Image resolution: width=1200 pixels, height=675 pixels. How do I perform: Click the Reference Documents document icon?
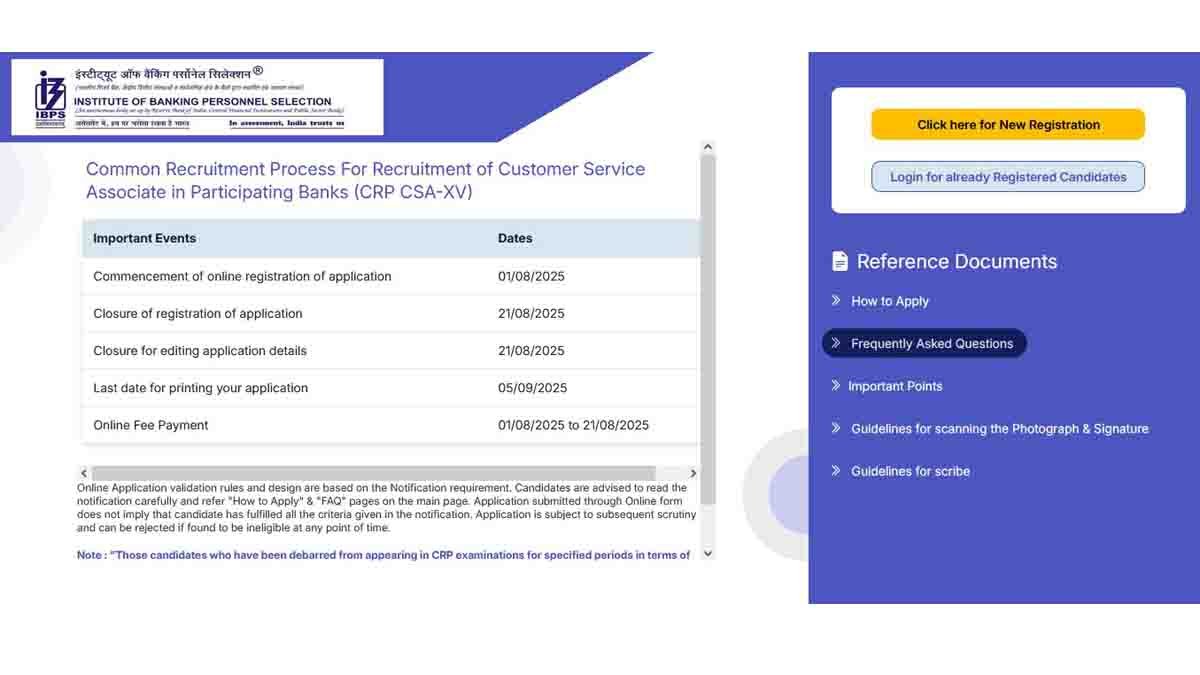pyautogui.click(x=840, y=262)
